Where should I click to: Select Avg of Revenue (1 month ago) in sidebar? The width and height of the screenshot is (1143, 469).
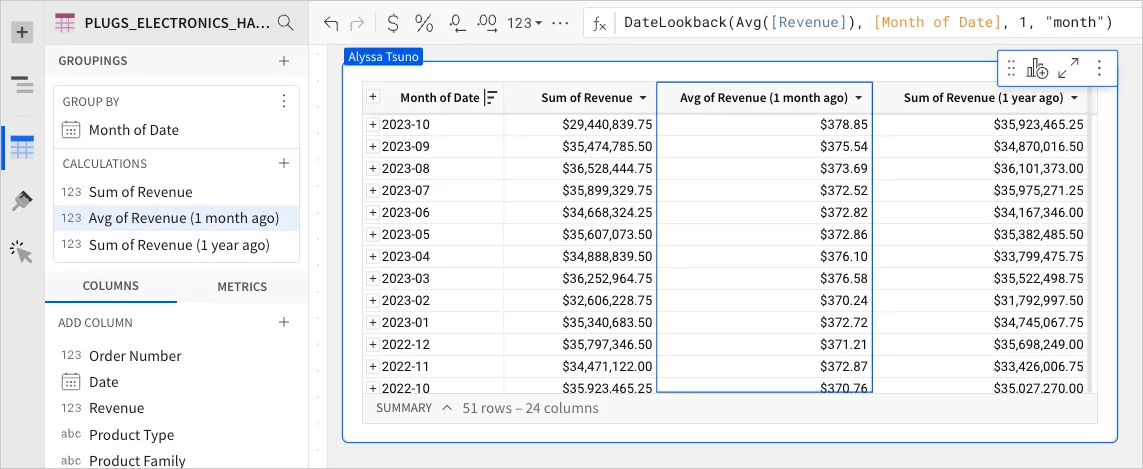click(x=176, y=218)
